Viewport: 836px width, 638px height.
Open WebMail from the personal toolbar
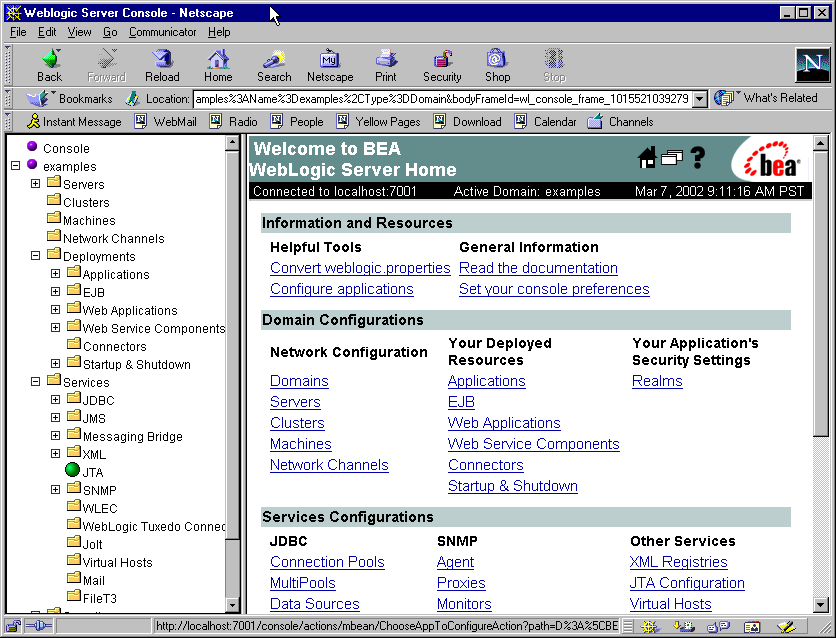click(166, 122)
